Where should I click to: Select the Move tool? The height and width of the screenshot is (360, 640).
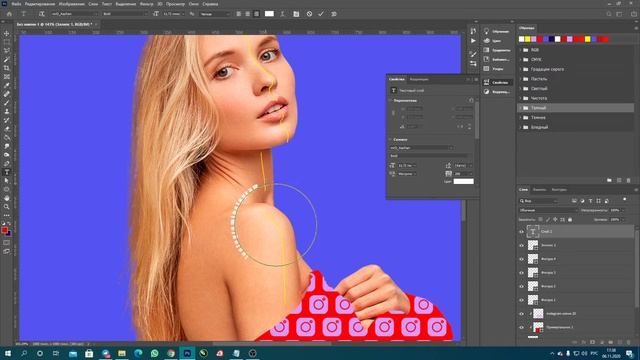point(7,33)
